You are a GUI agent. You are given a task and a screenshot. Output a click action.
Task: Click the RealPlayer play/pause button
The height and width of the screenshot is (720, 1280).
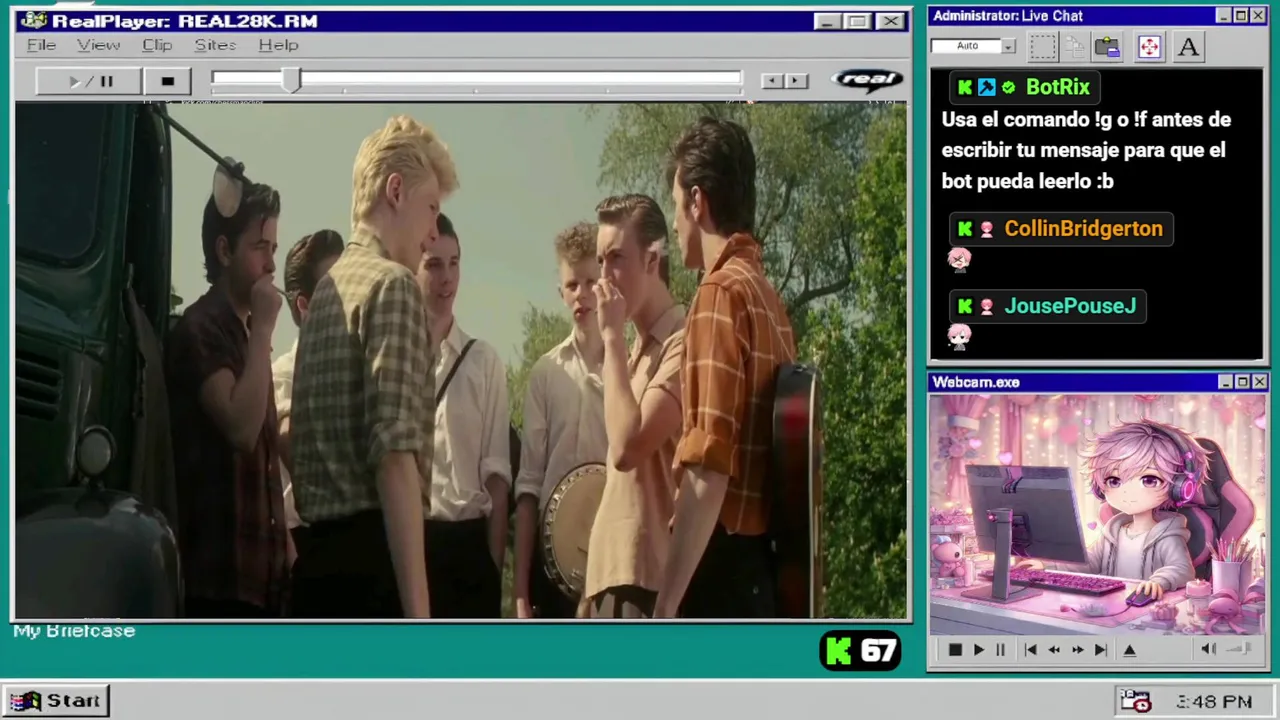(89, 81)
